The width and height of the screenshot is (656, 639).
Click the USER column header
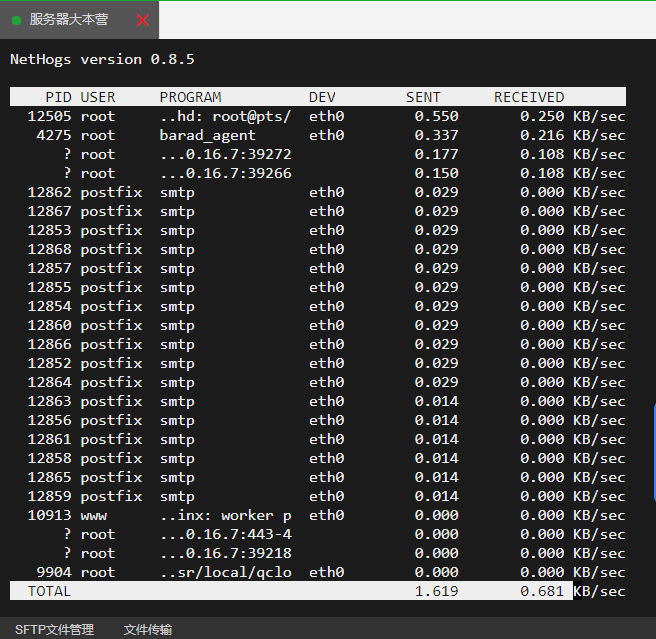(x=97, y=97)
